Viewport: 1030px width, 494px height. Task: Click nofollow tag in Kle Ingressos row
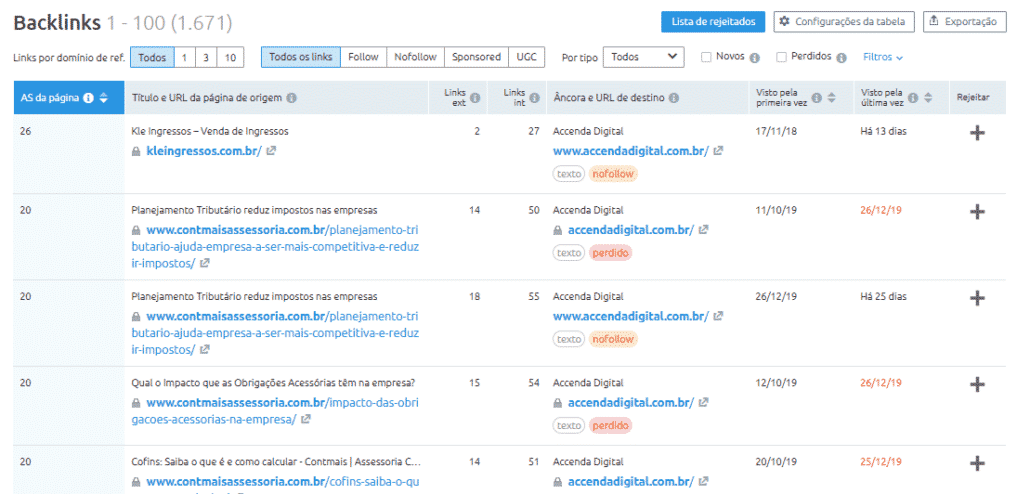614,174
